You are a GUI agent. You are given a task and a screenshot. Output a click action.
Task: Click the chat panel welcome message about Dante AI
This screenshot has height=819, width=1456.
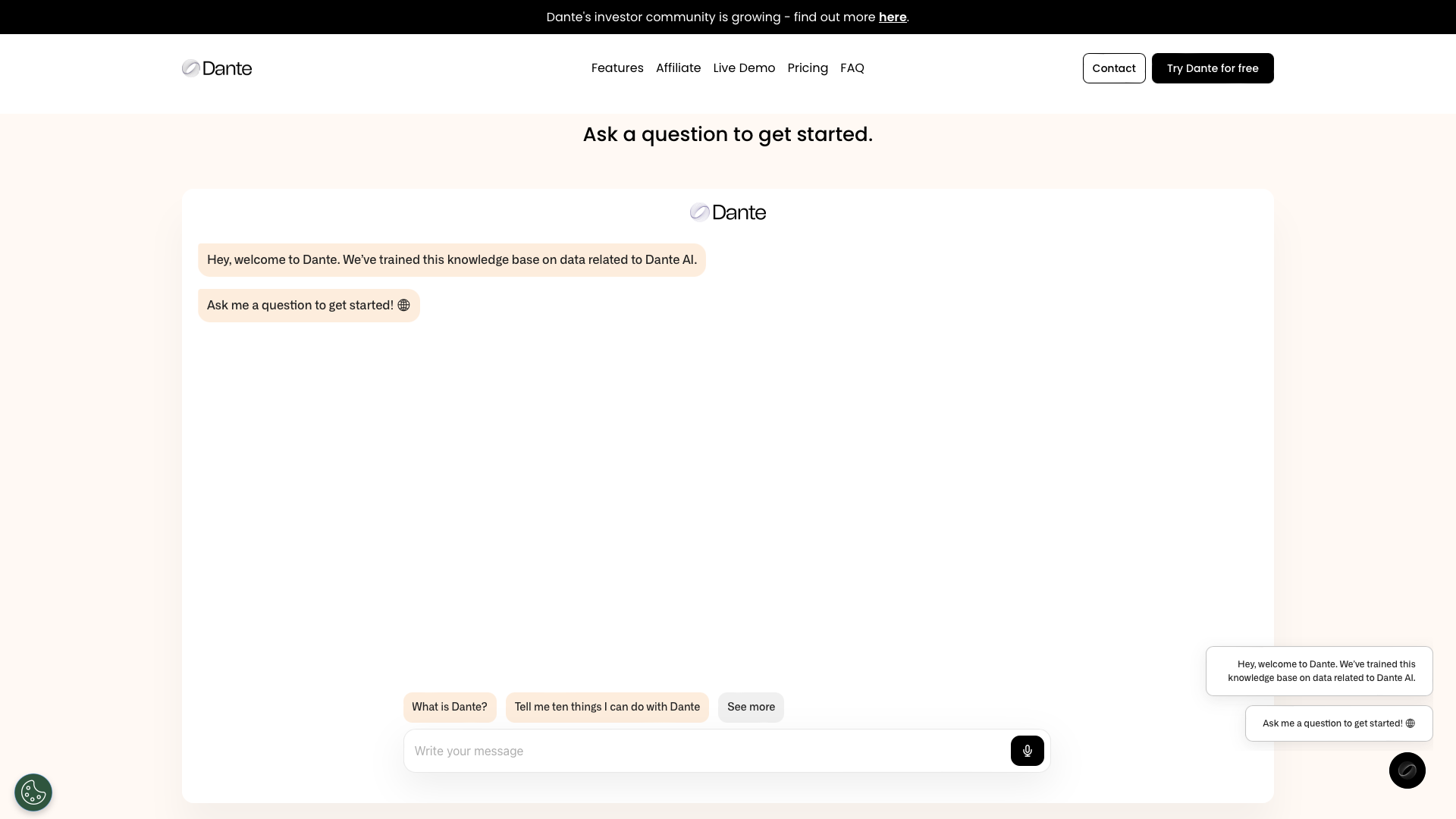tap(452, 260)
